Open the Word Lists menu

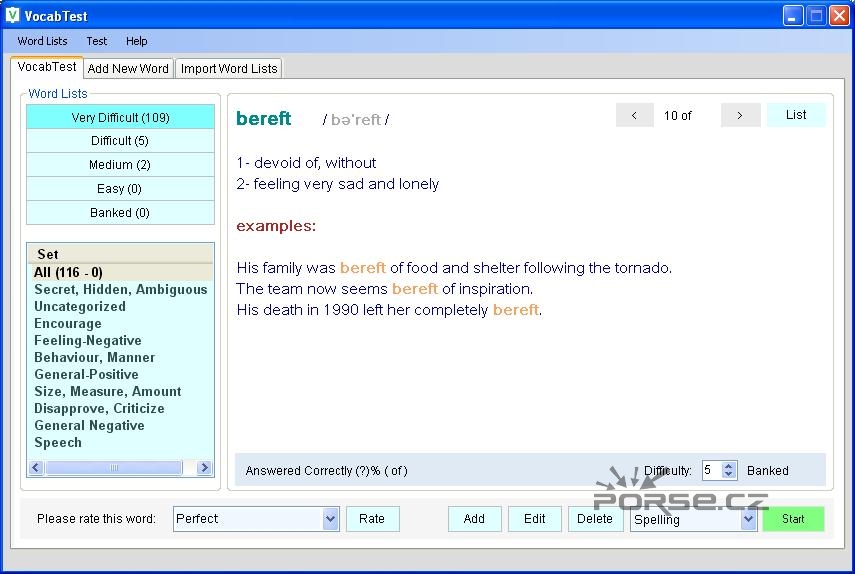[x=43, y=41]
